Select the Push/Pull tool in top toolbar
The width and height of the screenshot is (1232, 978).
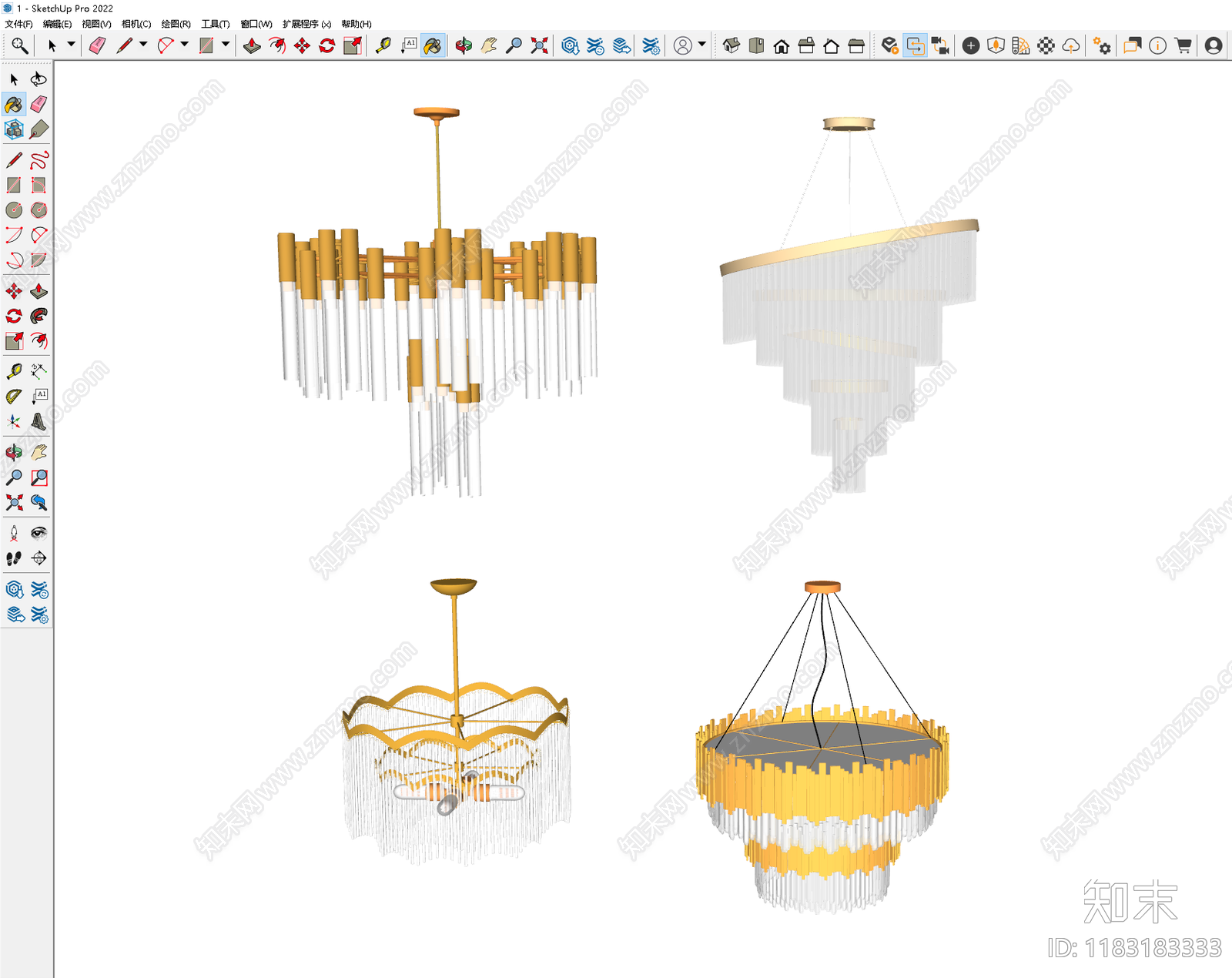click(252, 46)
